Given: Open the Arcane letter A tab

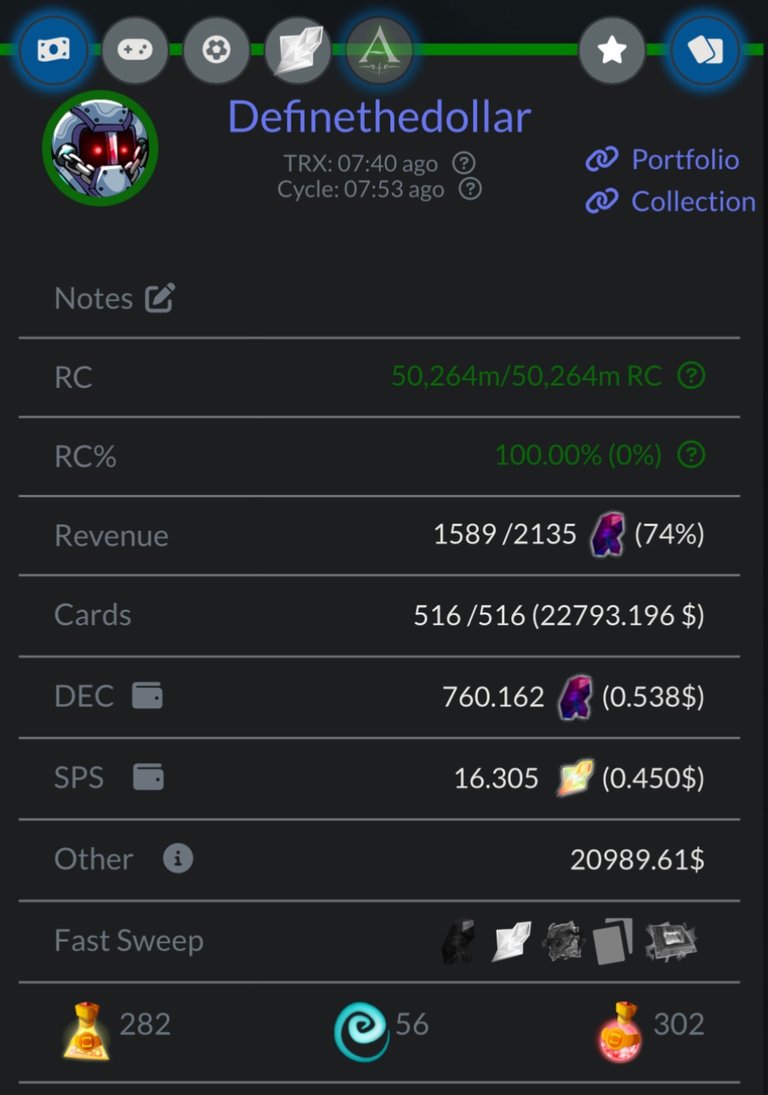Looking at the screenshot, I should [x=379, y=50].
